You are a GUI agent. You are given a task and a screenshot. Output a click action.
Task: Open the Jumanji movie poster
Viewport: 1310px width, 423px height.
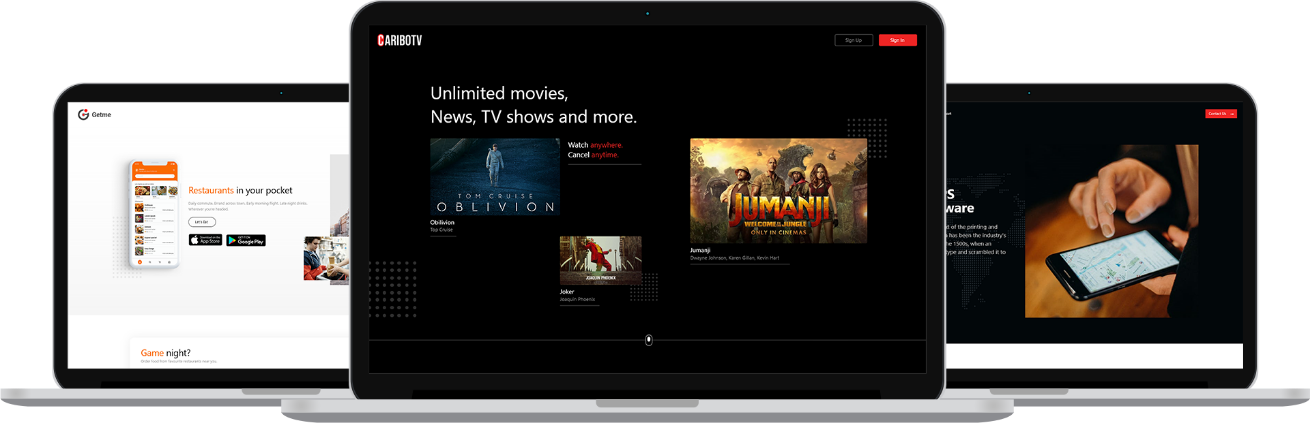point(778,190)
